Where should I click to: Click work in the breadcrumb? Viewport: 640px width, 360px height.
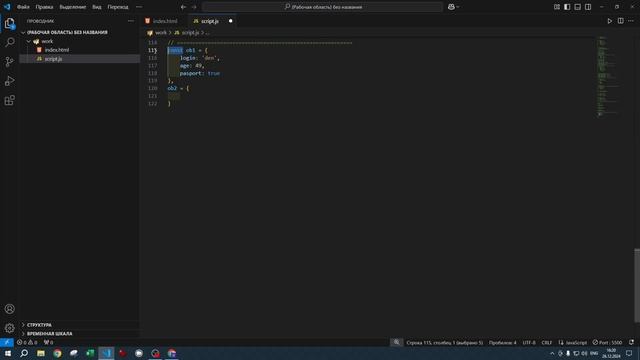(x=161, y=33)
